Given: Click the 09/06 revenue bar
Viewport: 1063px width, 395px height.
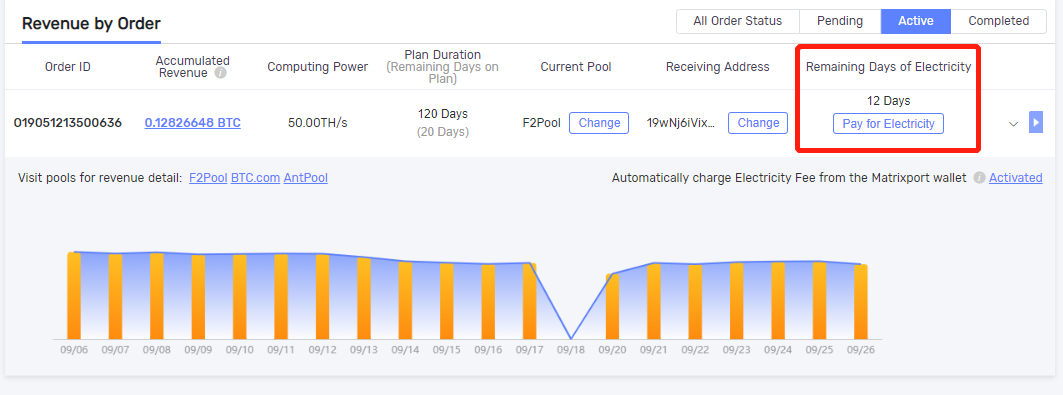Looking at the screenshot, I should coord(74,295).
